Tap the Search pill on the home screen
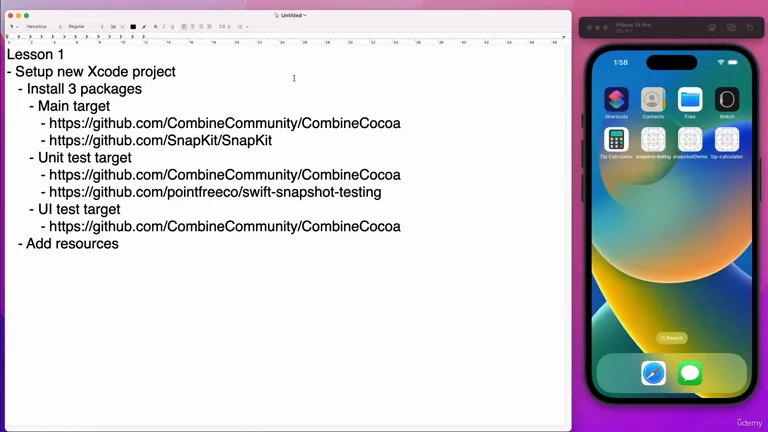Image resolution: width=768 pixels, height=432 pixels. coord(672,338)
